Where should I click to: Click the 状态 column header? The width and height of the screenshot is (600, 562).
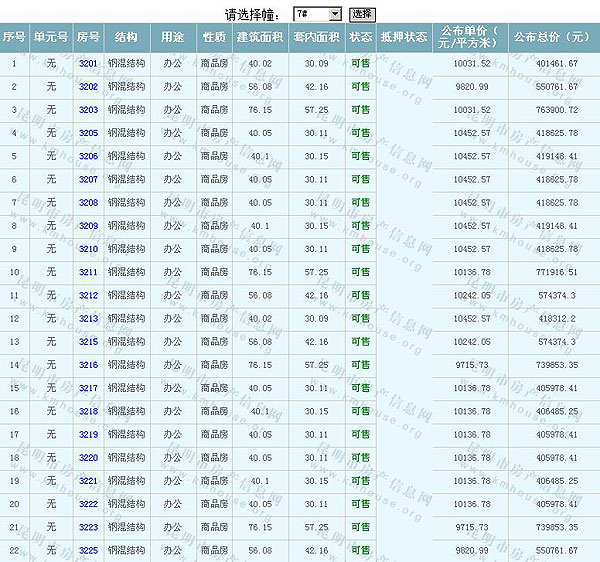360,37
